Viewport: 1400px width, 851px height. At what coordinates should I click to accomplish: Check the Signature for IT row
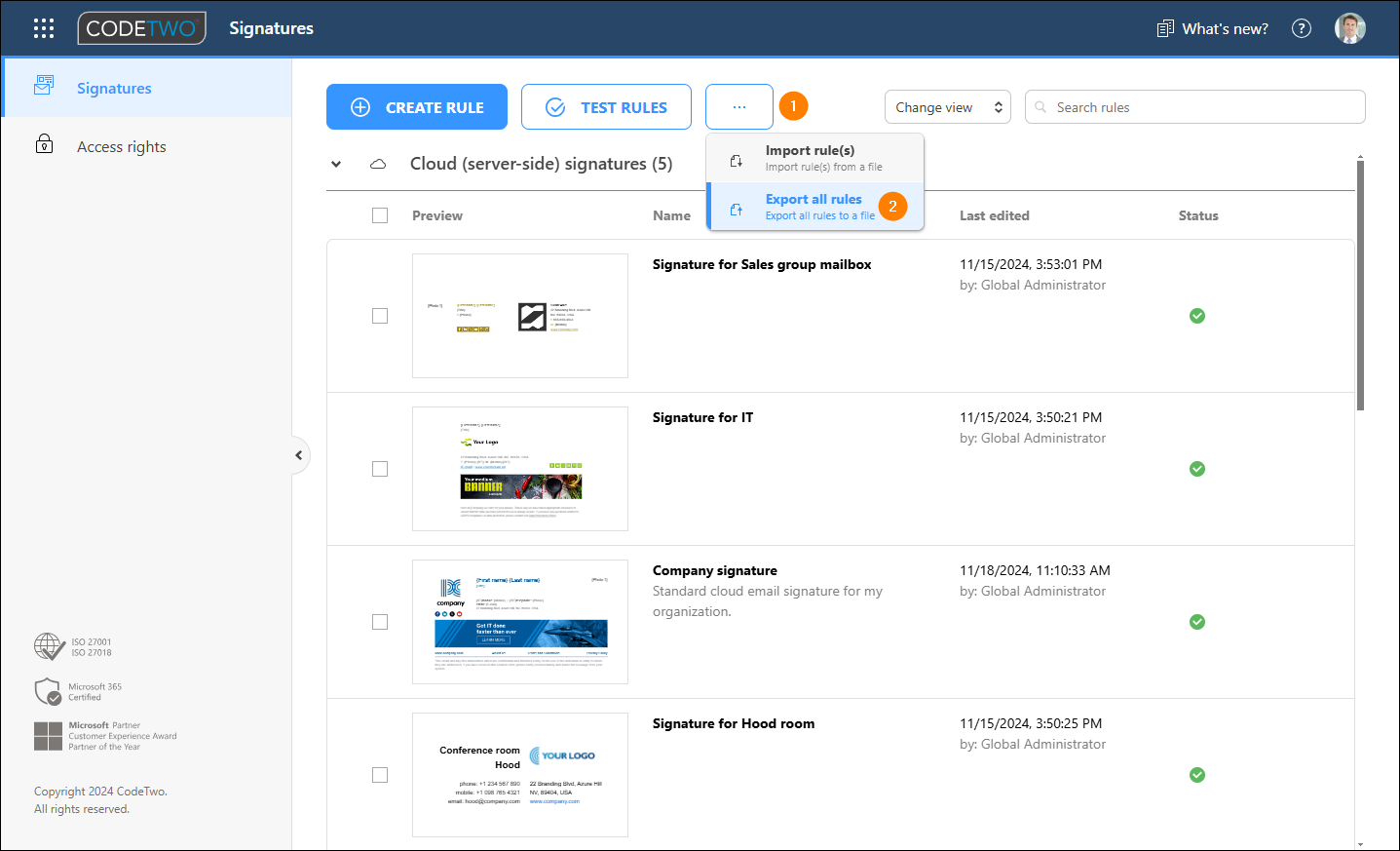[x=380, y=469]
